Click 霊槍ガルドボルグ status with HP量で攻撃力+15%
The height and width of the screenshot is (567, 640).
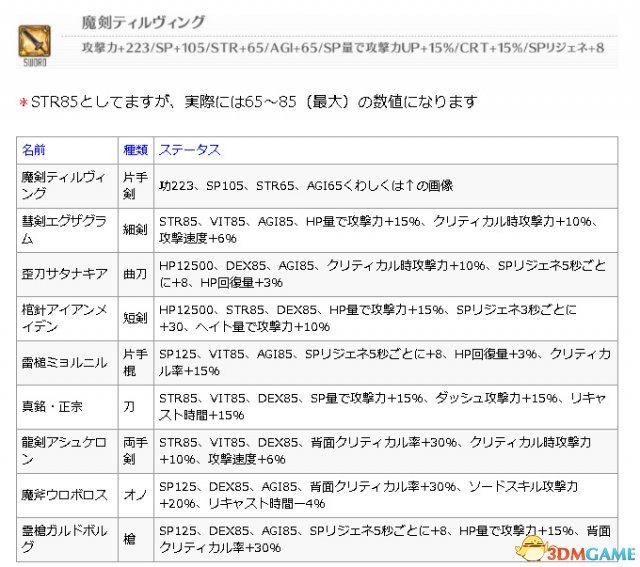pyautogui.click(x=386, y=539)
